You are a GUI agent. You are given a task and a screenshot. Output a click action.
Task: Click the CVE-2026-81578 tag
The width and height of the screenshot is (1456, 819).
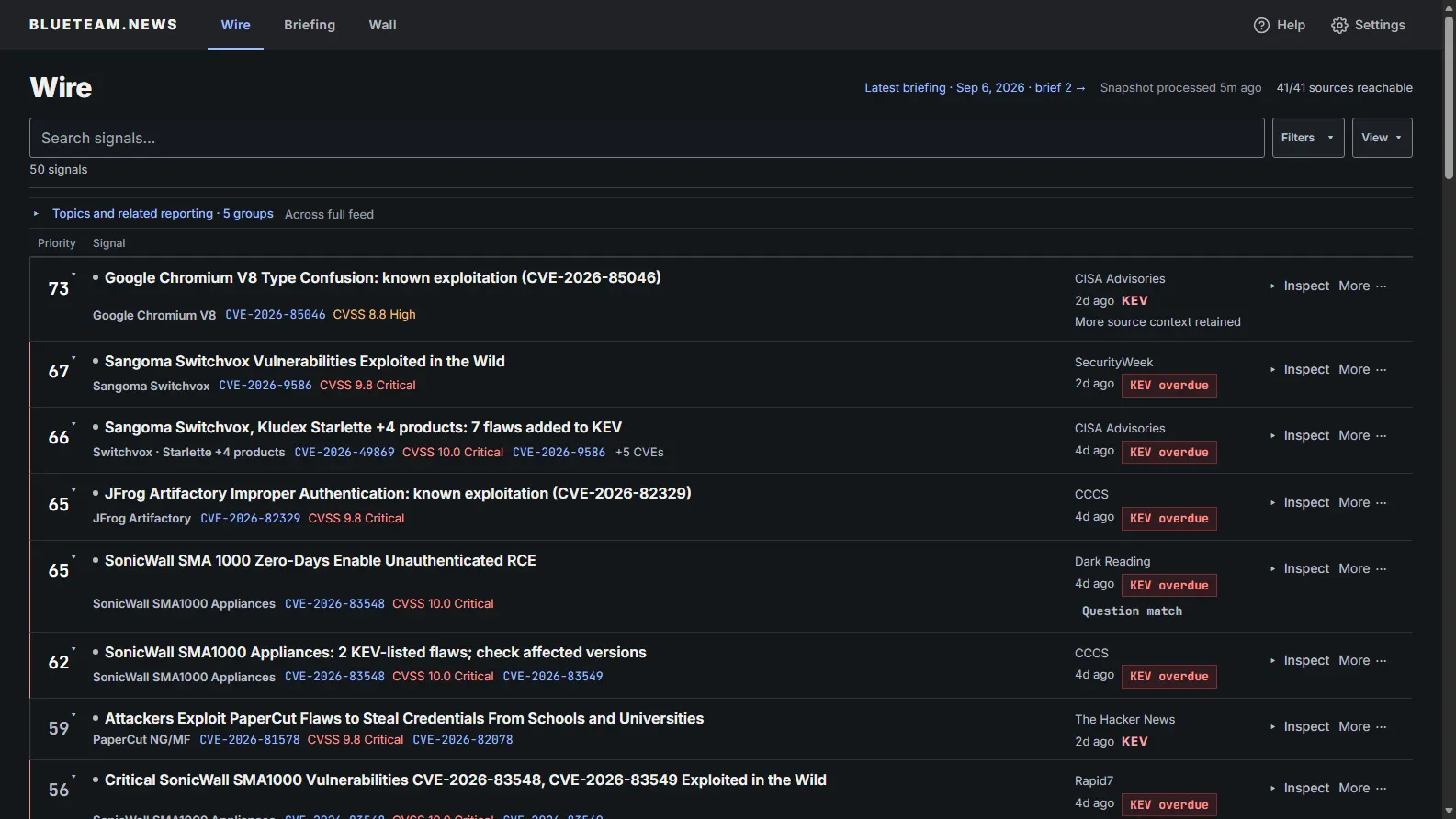pyautogui.click(x=250, y=739)
